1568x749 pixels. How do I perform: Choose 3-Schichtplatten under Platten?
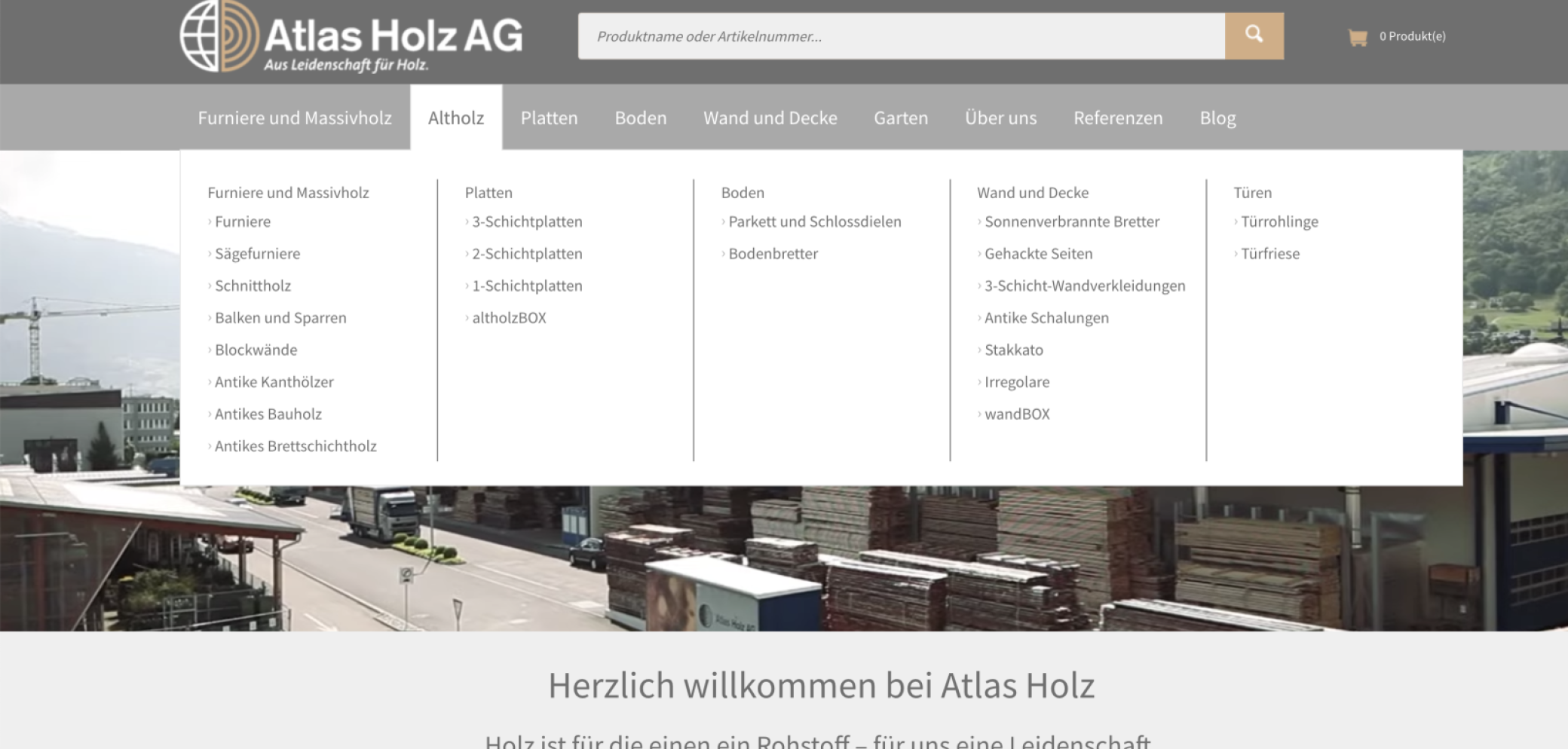point(527,222)
